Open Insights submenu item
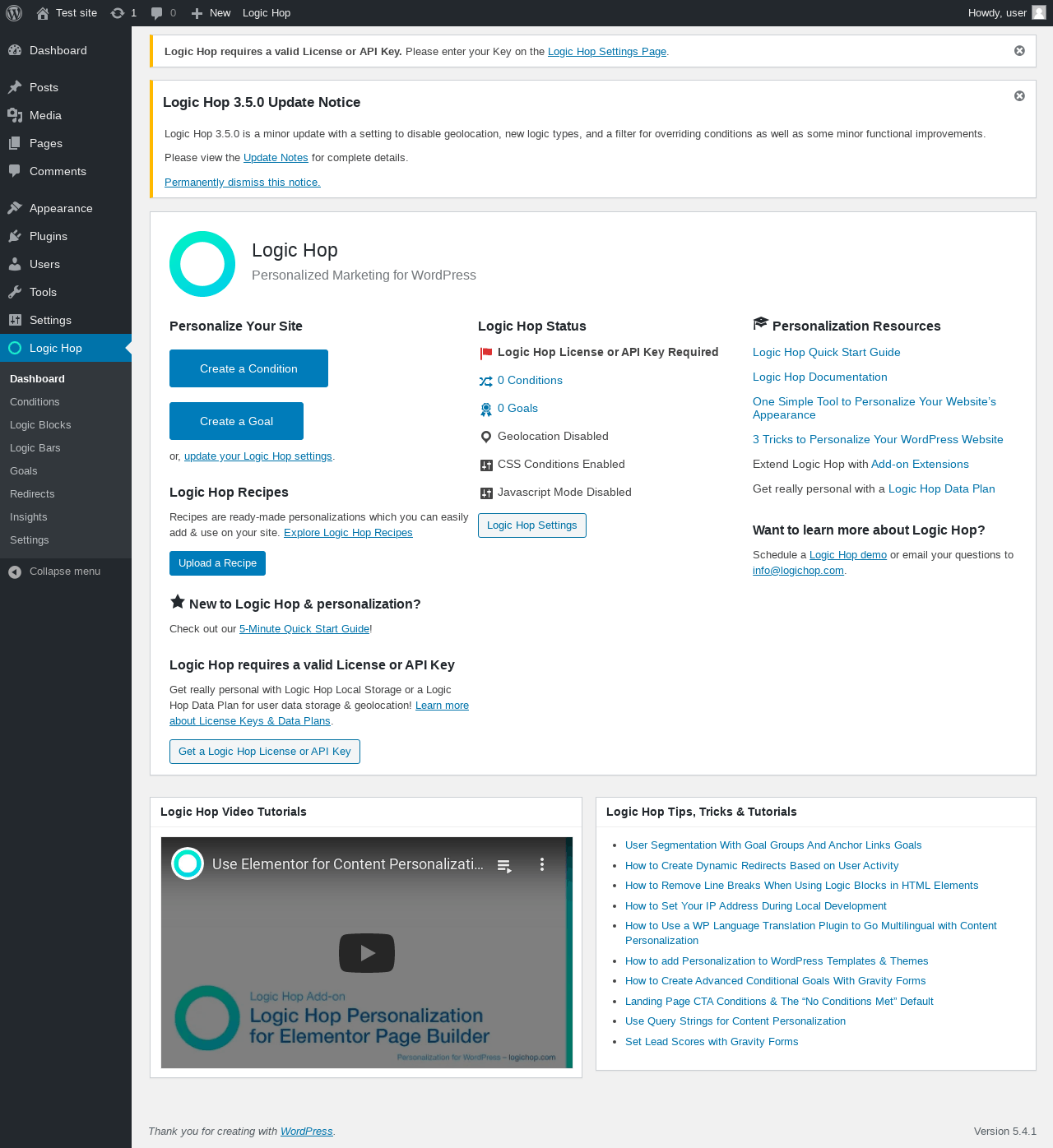1053x1148 pixels. 29,517
